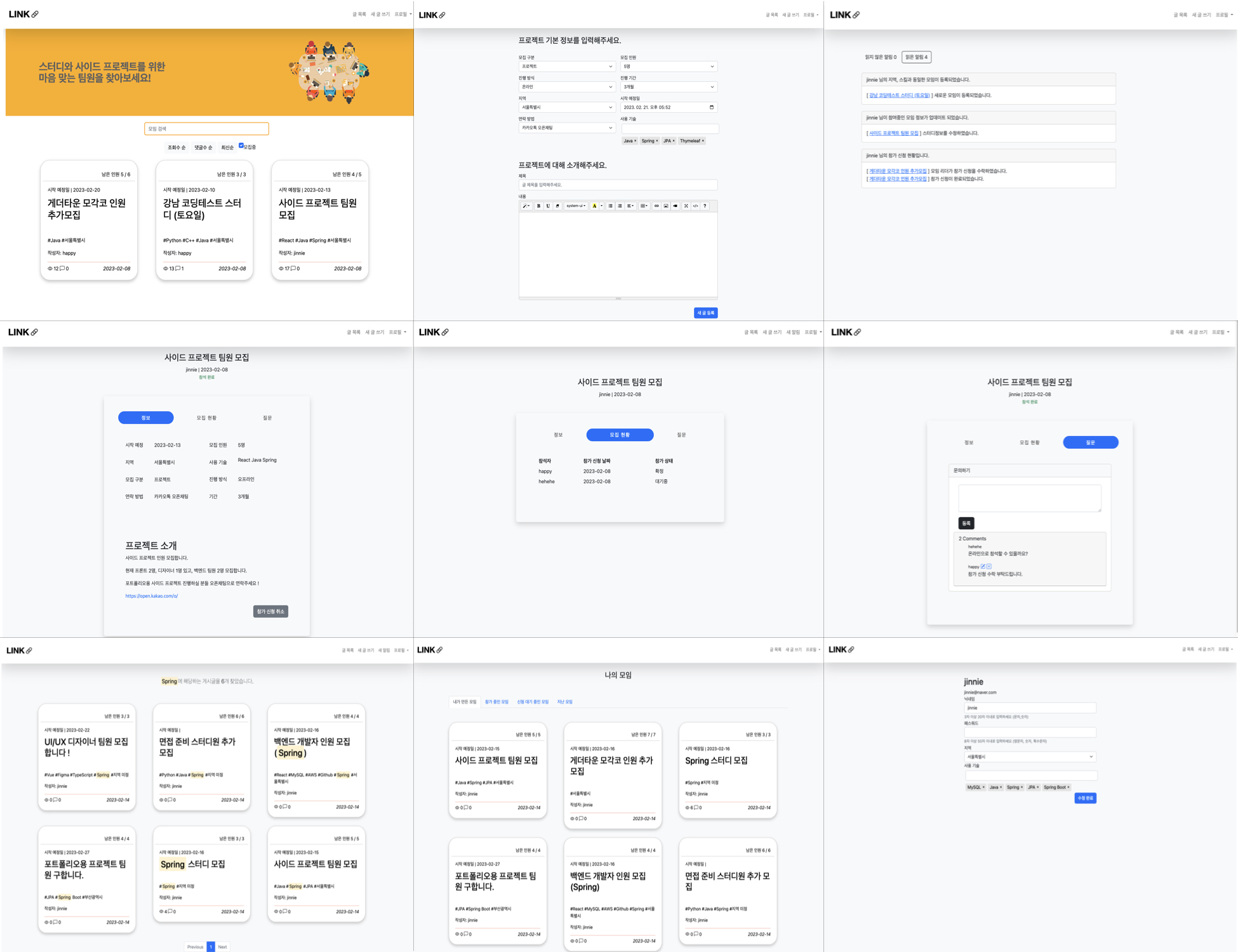Image resolution: width=1238 pixels, height=952 pixels.
Task: Remove the MySQL tag on the profile page
Action: point(983,787)
